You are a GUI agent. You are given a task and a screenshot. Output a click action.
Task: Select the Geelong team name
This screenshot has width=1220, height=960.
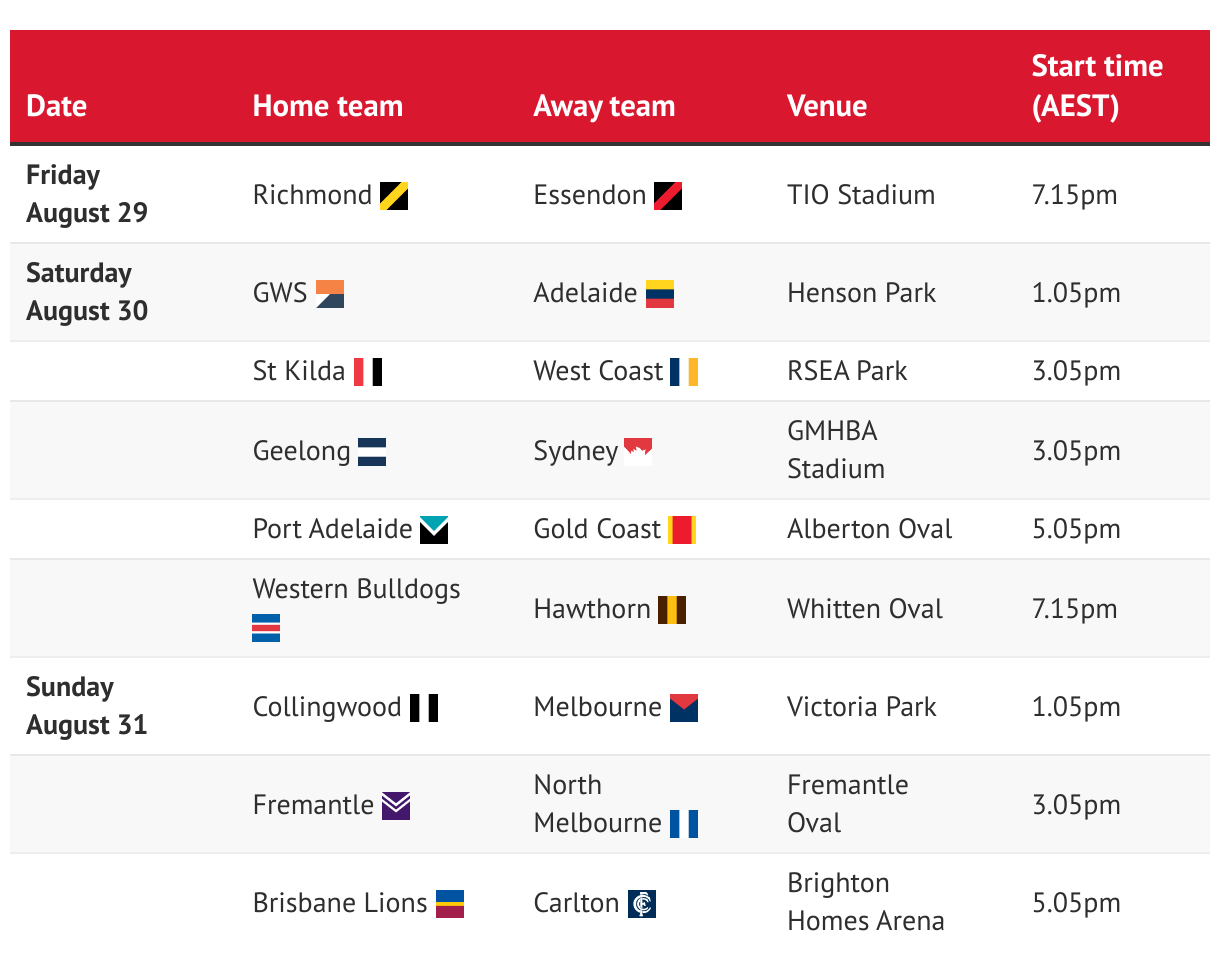point(302,452)
